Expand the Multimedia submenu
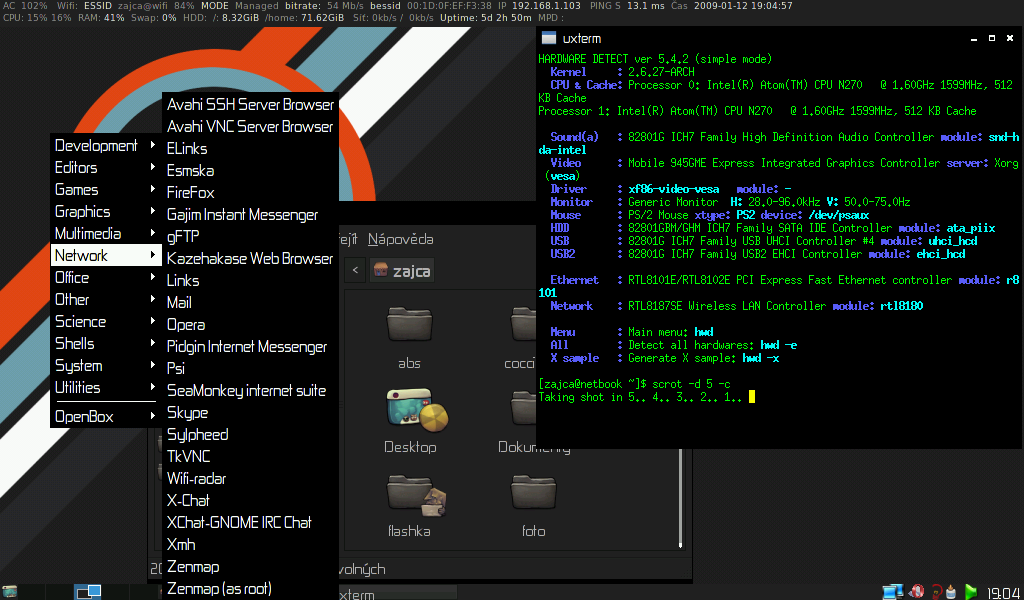The width and height of the screenshot is (1024, 600). [104, 233]
